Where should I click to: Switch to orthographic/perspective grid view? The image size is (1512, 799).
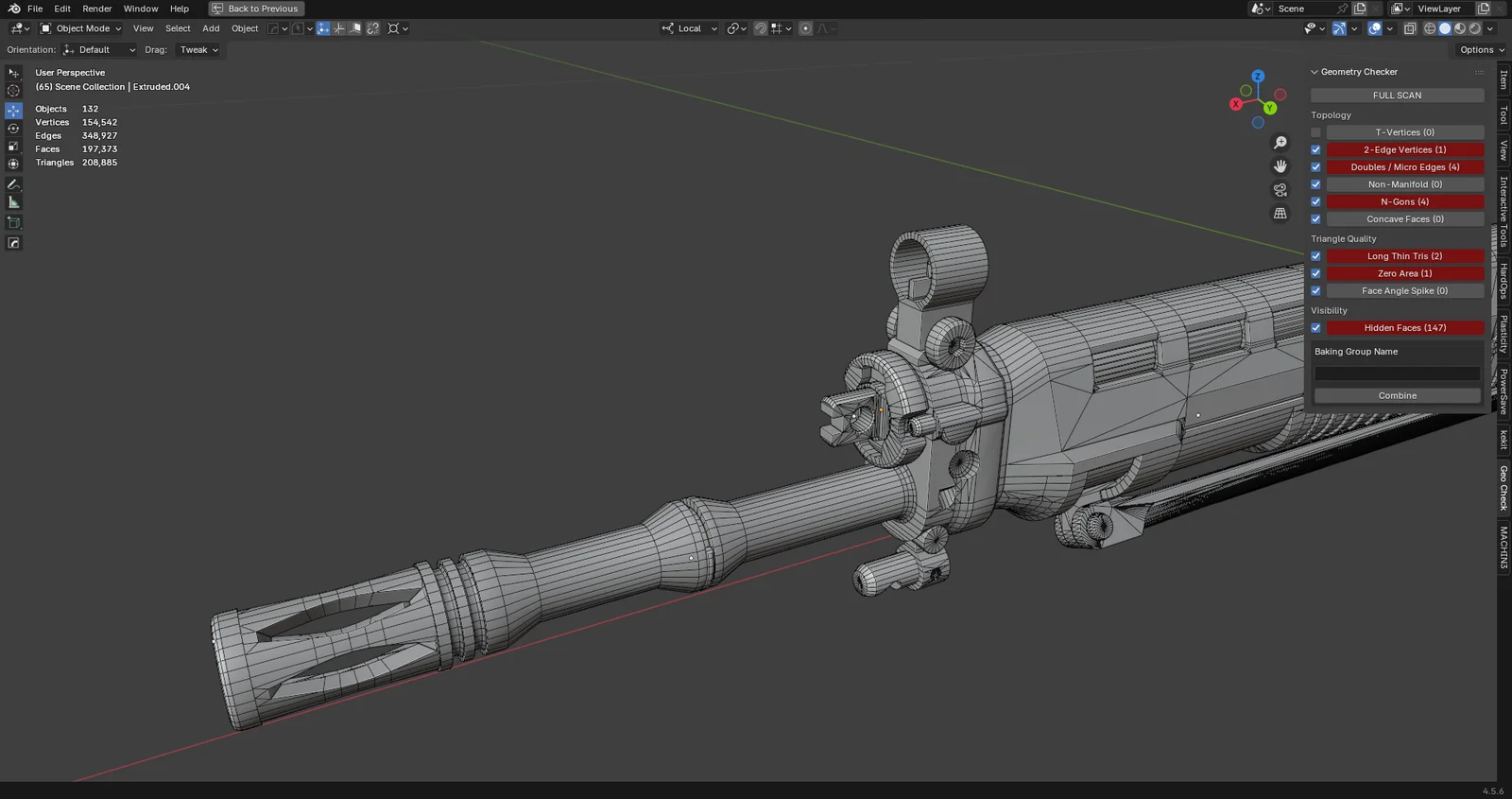coord(1280,214)
